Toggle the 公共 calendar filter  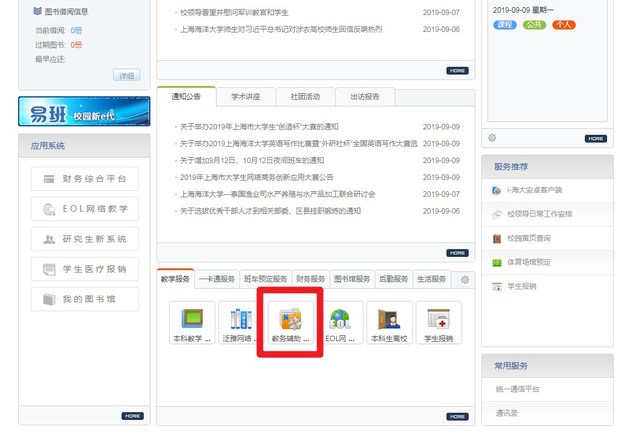click(x=534, y=23)
